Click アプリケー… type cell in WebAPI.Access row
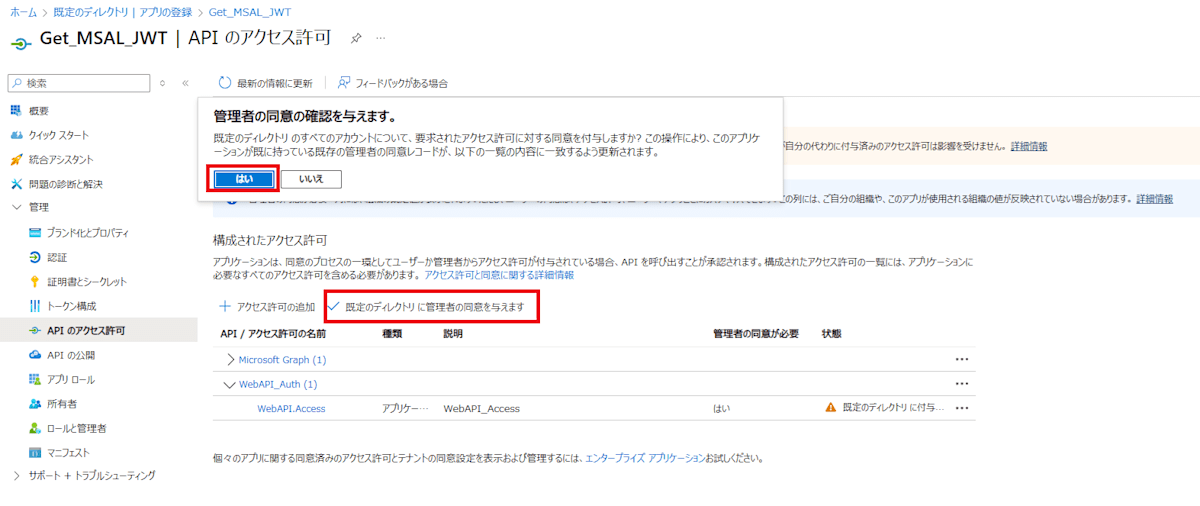The image size is (1200, 506). click(x=405, y=408)
